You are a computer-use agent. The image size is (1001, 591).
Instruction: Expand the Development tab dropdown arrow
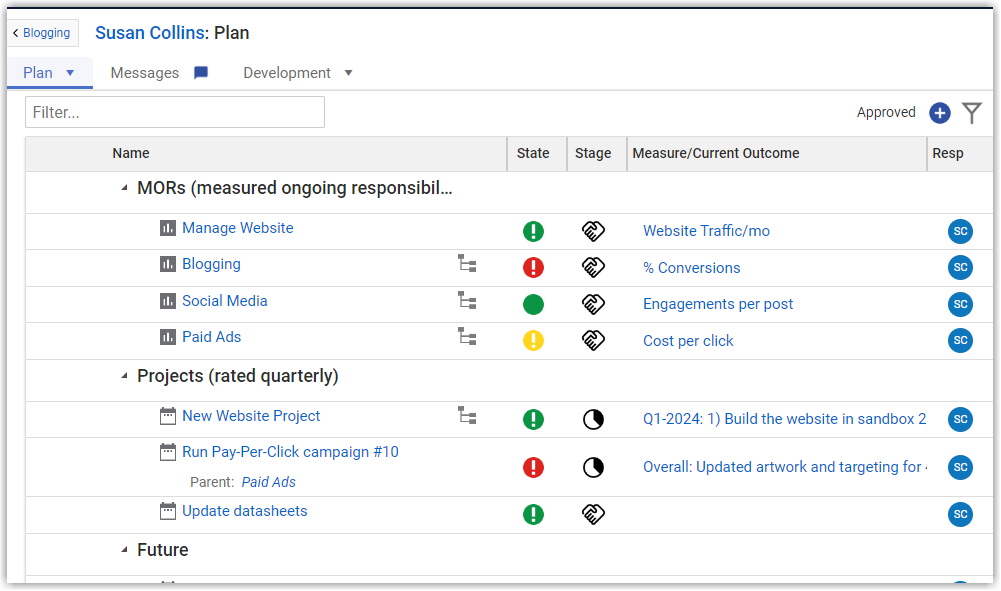(x=348, y=73)
